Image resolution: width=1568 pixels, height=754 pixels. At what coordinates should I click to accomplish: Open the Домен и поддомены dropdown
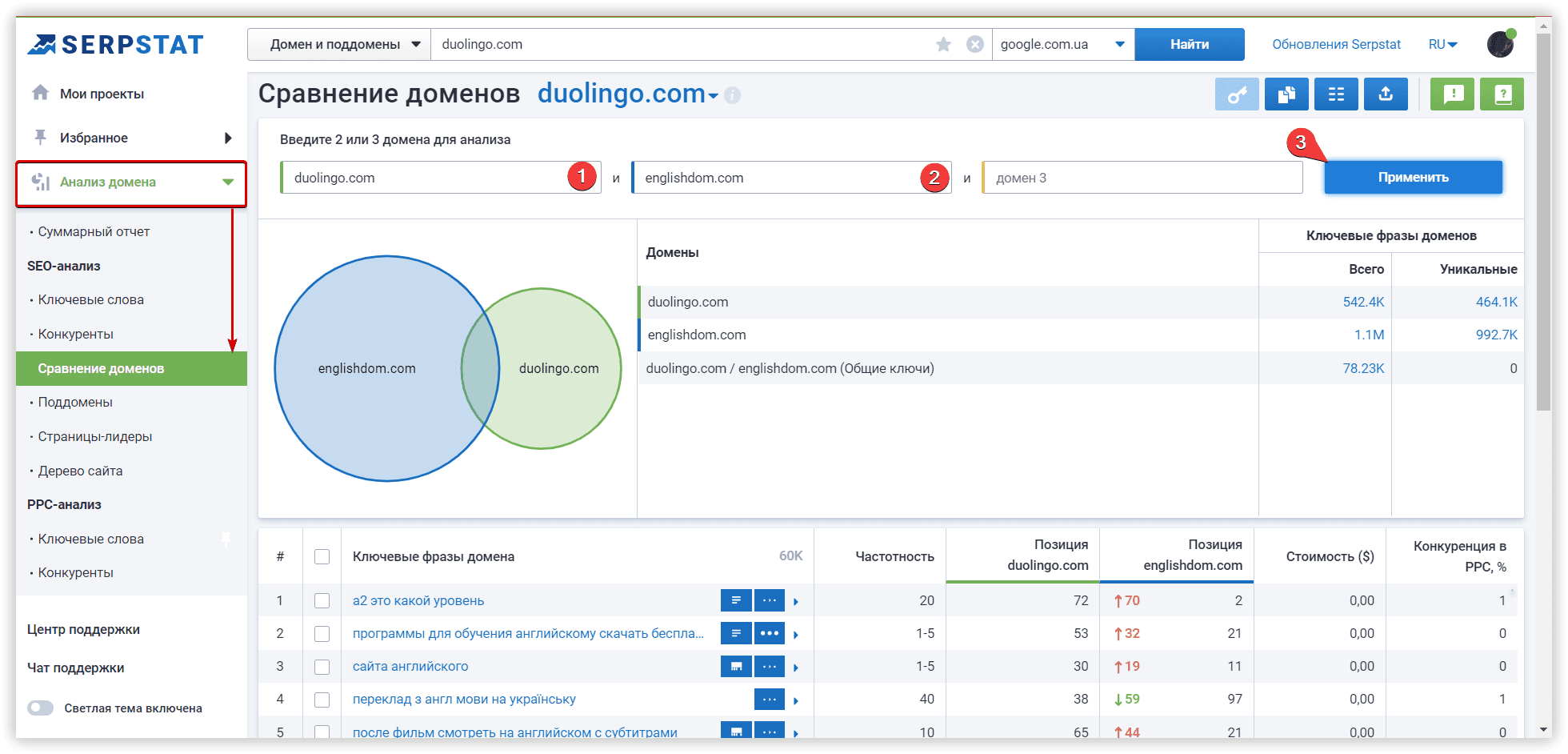point(339,44)
